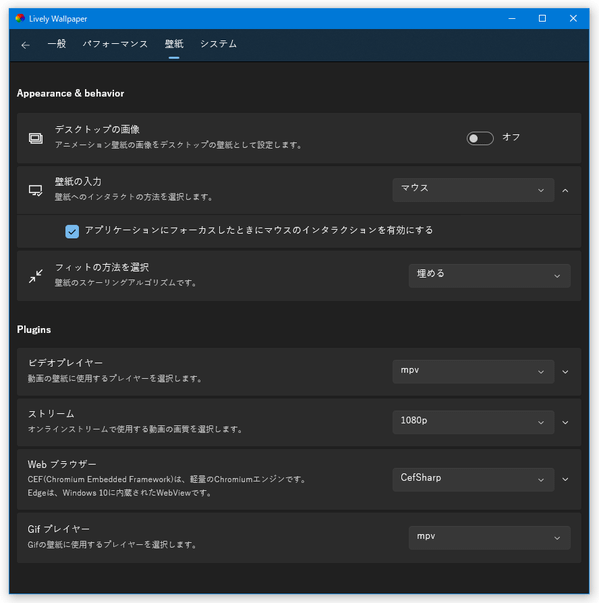Expand the ビデオプレイヤー section
Image resolution: width=599 pixels, height=603 pixels.
[x=565, y=372]
